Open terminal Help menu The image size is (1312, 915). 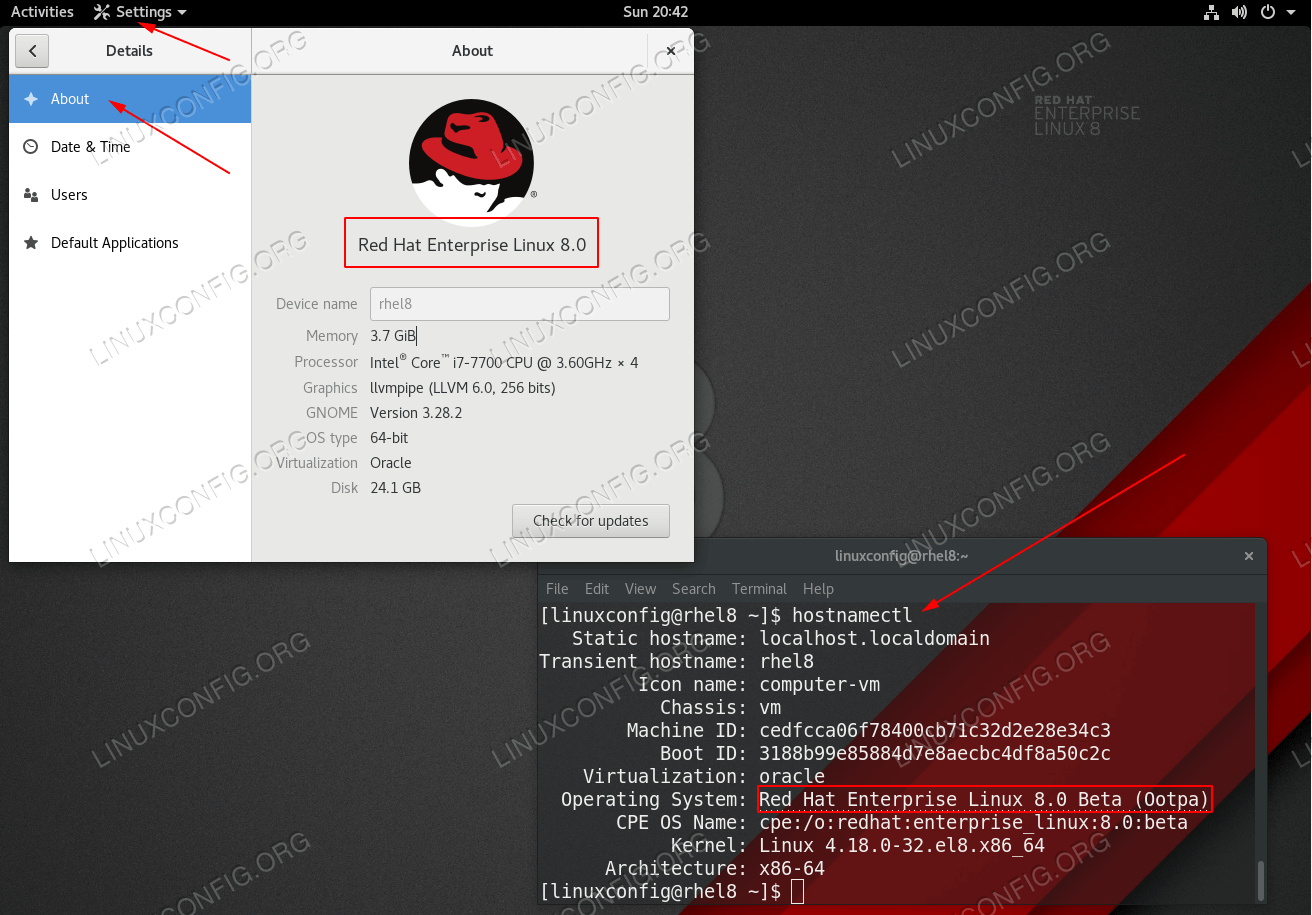tap(818, 589)
